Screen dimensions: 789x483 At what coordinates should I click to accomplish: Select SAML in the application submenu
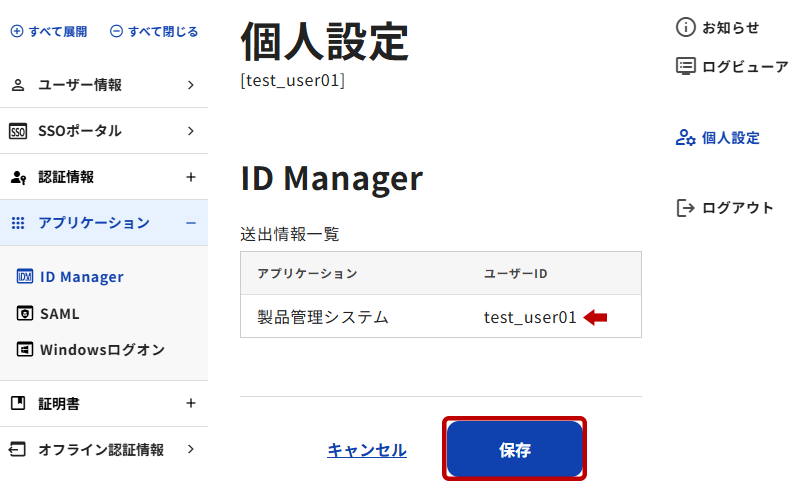[x=59, y=313]
